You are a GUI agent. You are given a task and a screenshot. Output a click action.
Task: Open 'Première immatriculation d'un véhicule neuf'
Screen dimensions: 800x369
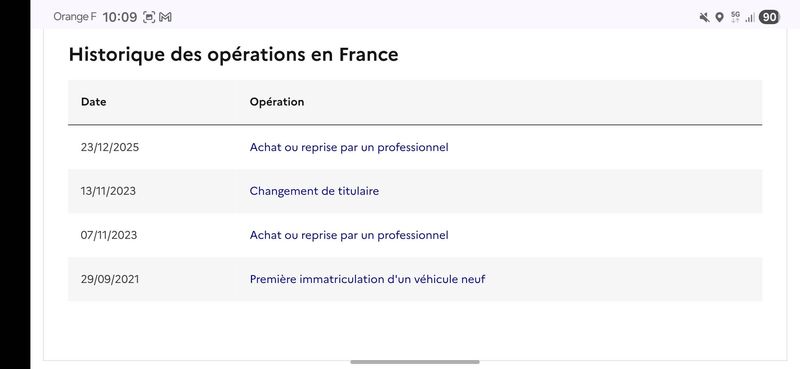(367, 280)
